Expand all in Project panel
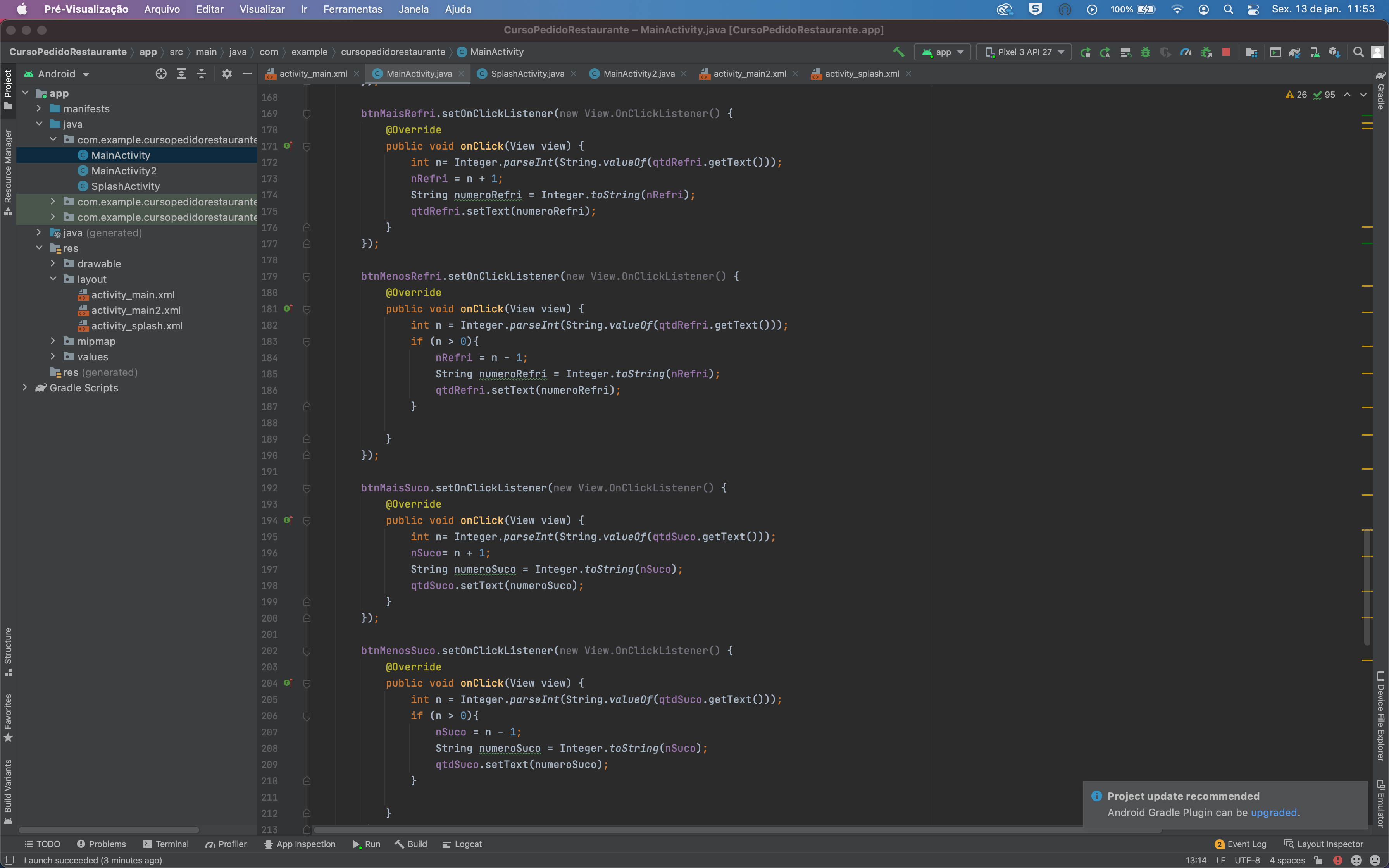Viewport: 1389px width, 868px height. (x=181, y=74)
